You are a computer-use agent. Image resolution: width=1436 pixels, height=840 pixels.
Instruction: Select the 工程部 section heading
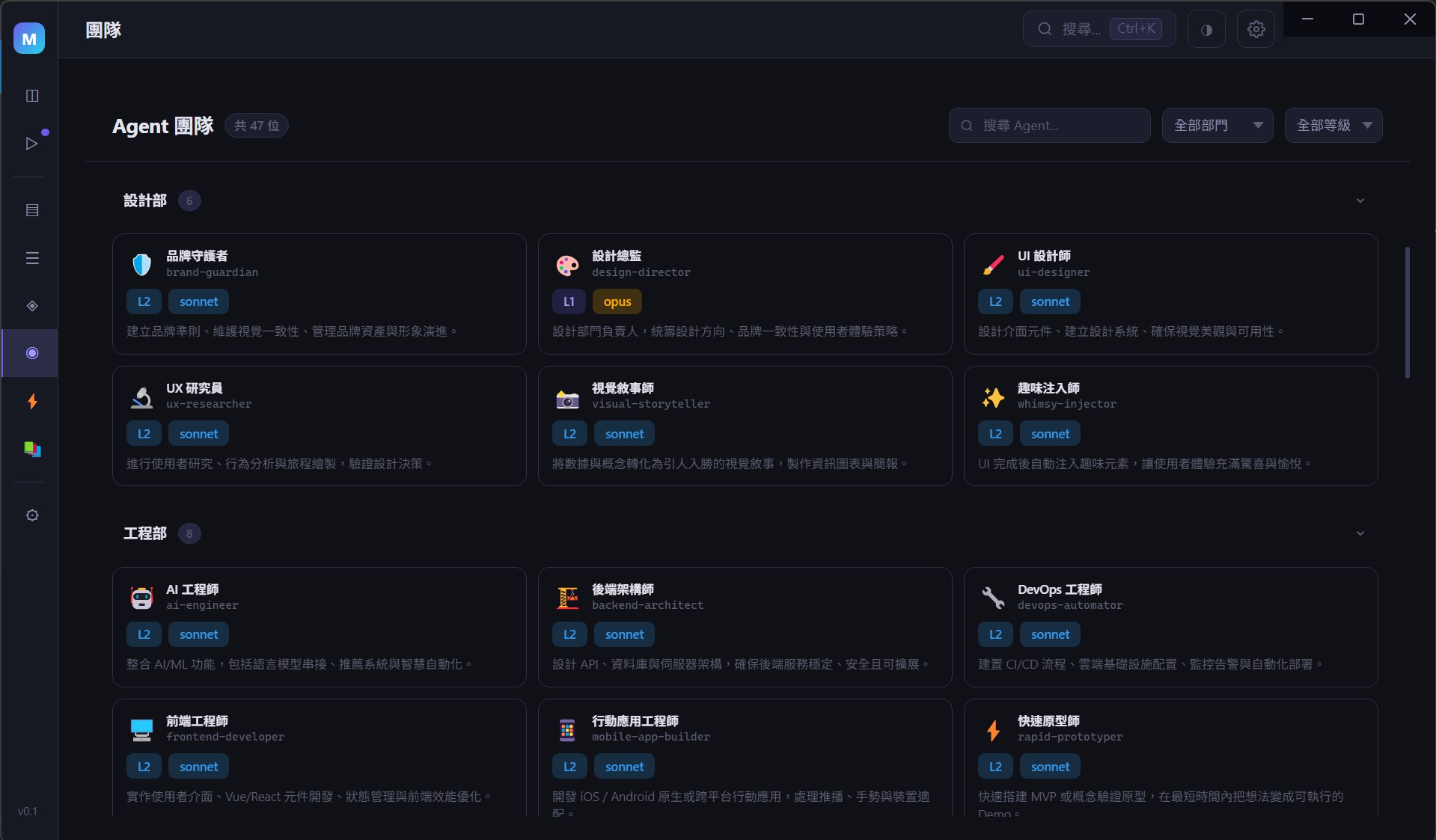(x=145, y=533)
